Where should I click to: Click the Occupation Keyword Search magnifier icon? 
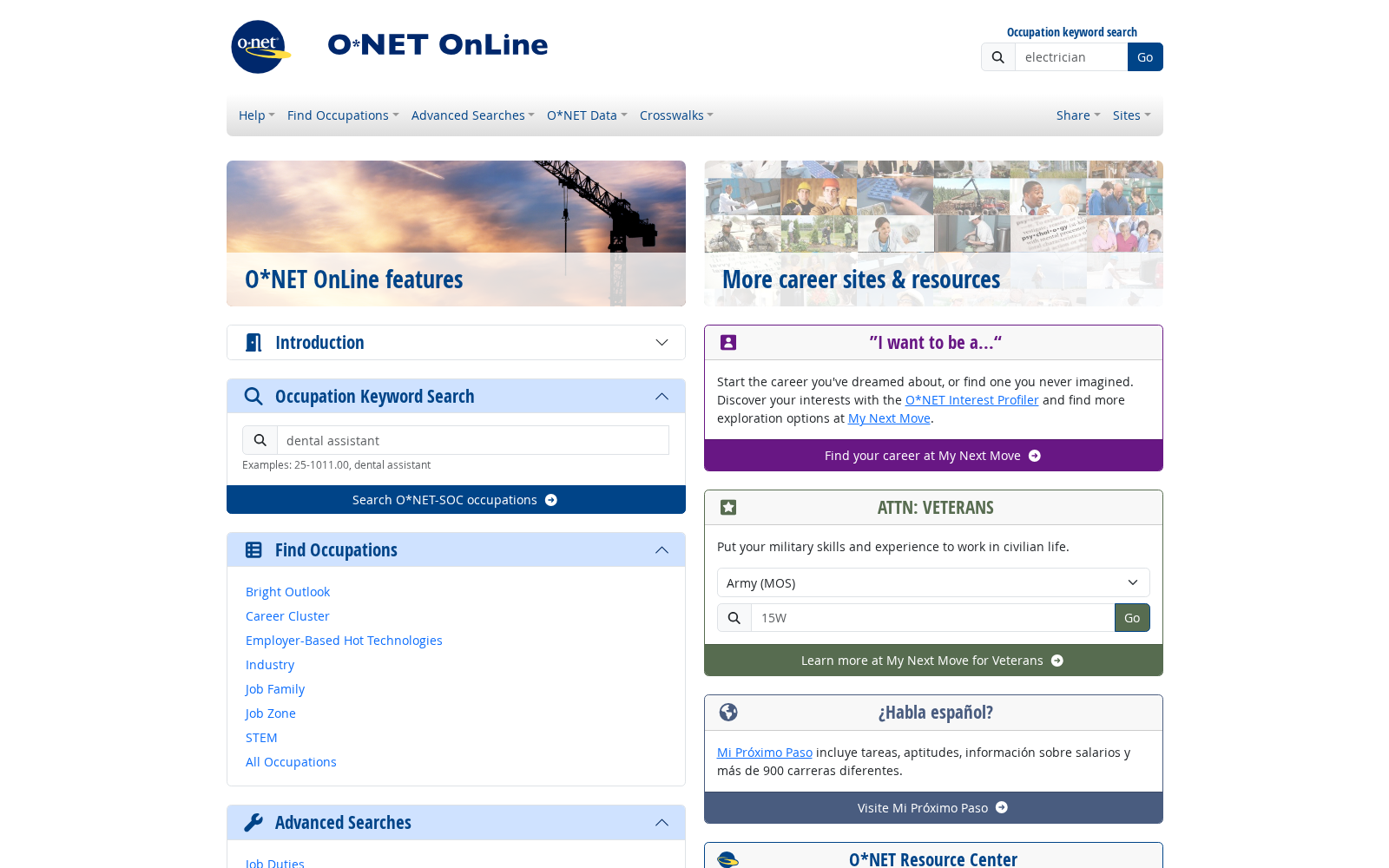pyautogui.click(x=253, y=397)
